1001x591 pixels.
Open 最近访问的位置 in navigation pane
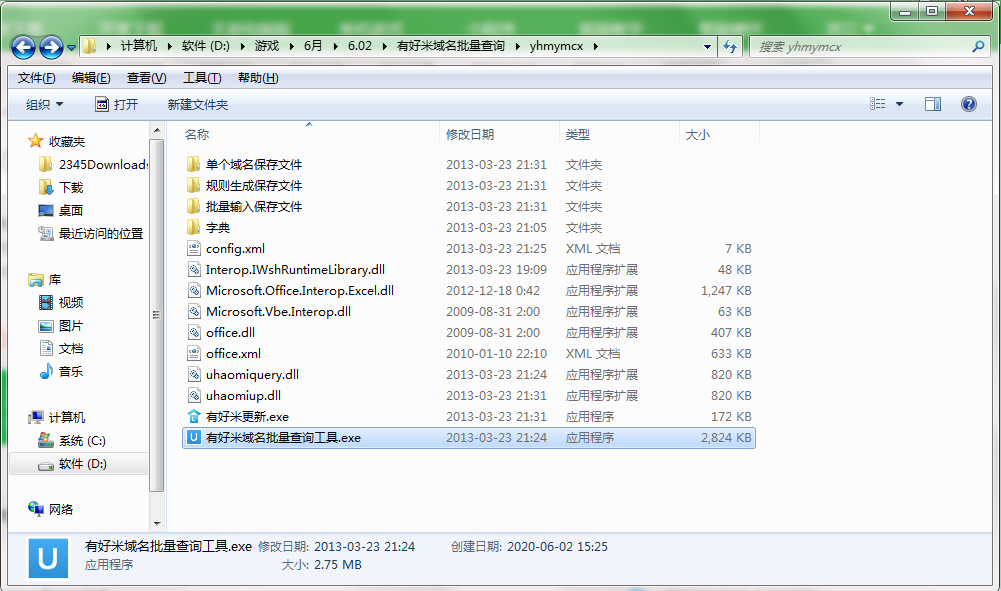(x=101, y=234)
